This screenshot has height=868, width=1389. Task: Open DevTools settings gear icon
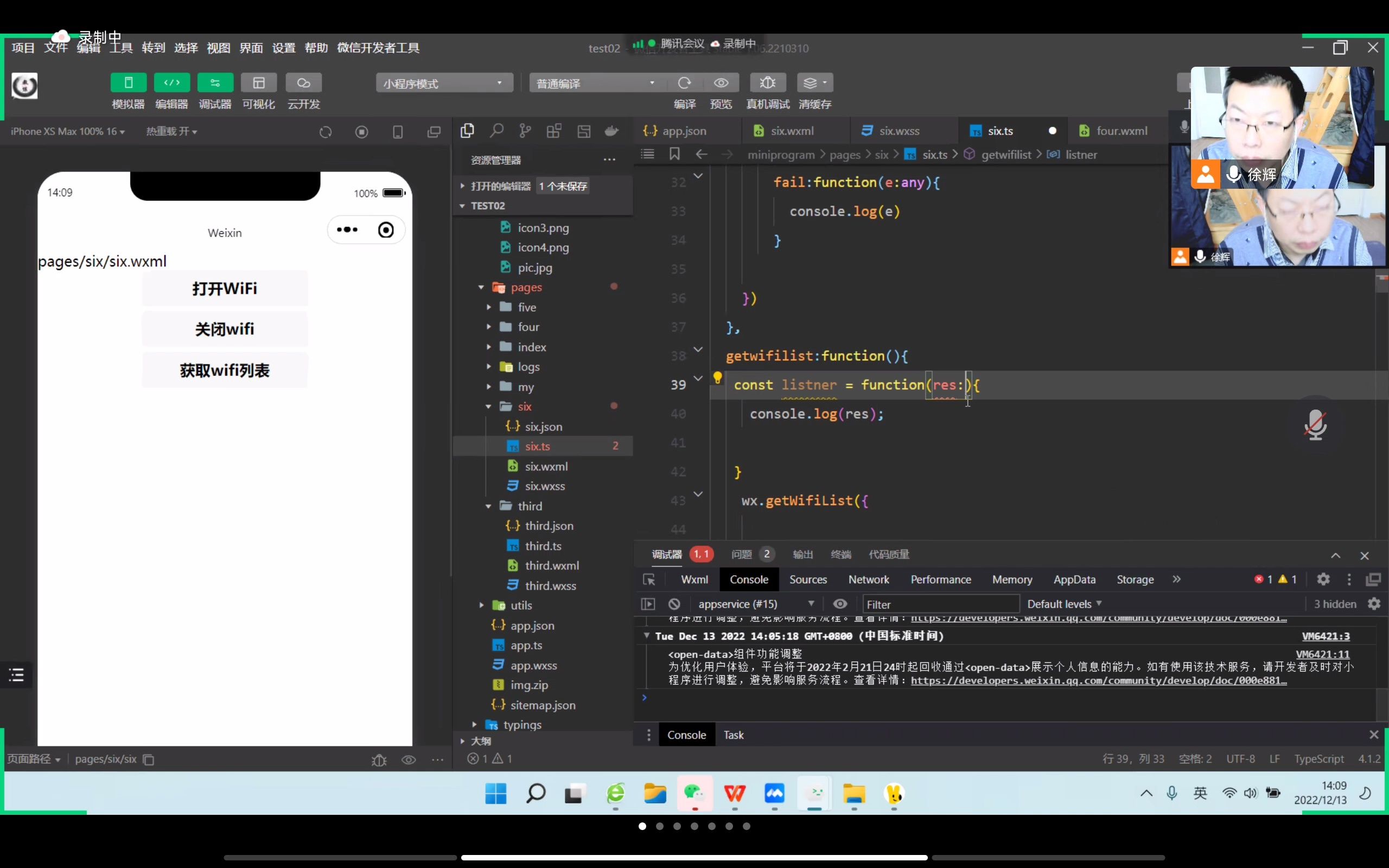pyautogui.click(x=1323, y=579)
